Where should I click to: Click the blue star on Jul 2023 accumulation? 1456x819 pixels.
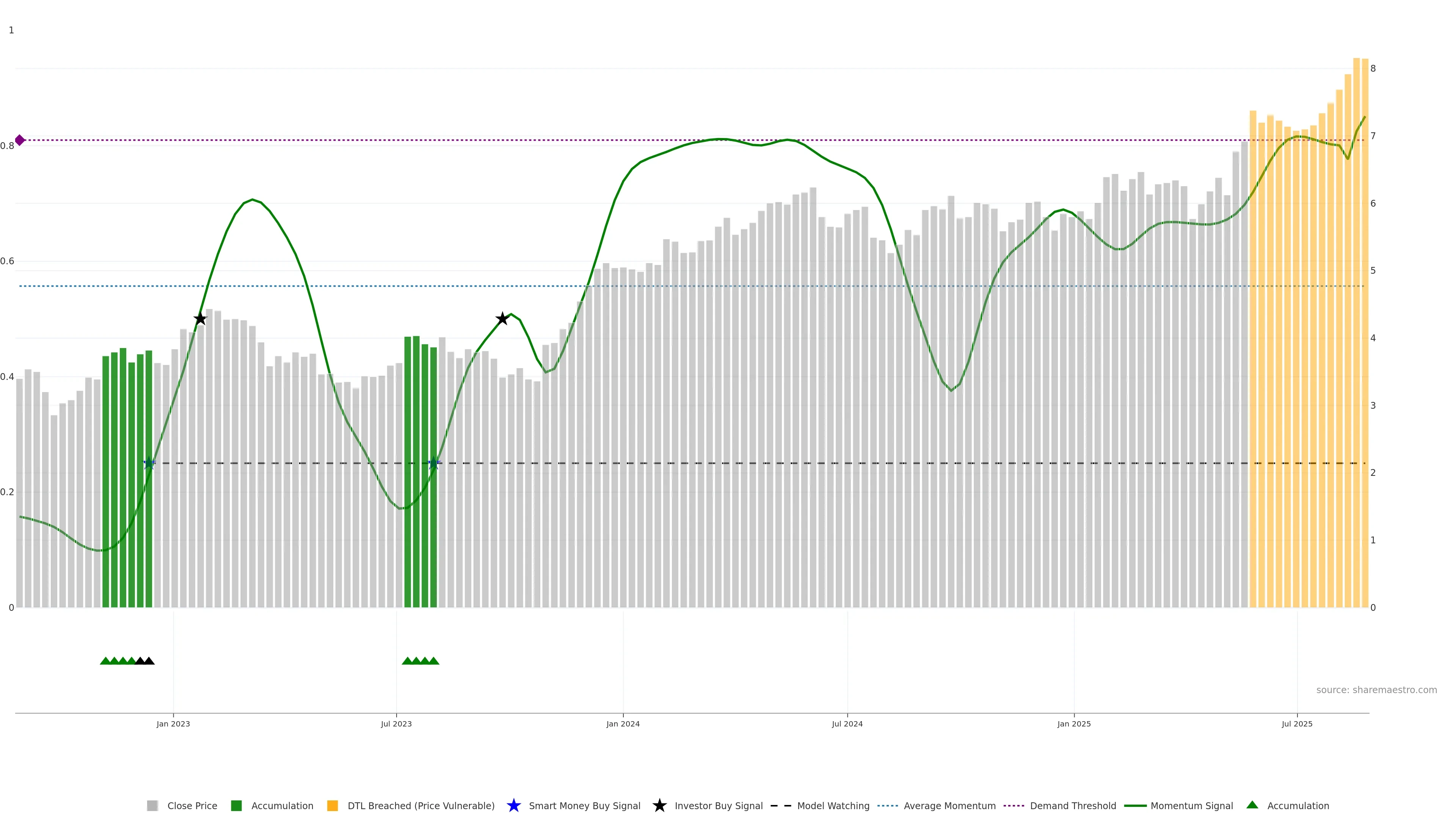point(433,463)
